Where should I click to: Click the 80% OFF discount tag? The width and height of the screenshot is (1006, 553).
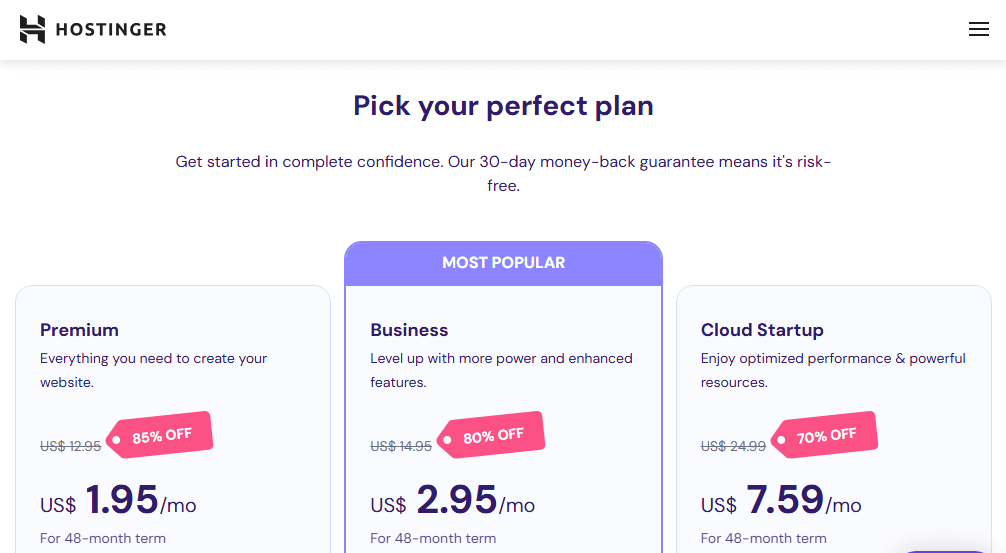coord(491,436)
